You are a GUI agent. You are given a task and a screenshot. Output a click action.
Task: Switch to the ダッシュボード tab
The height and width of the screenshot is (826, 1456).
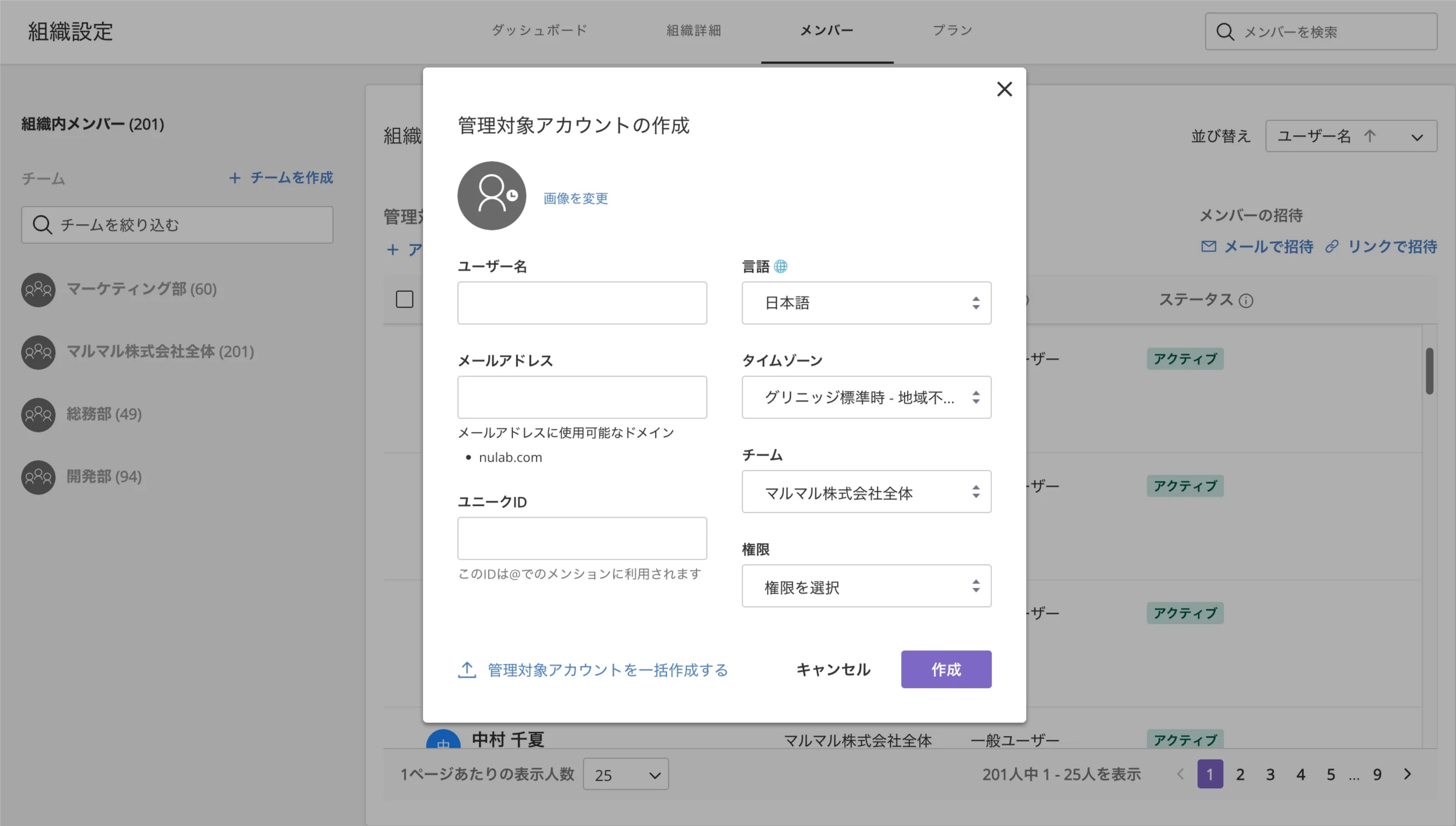539,30
